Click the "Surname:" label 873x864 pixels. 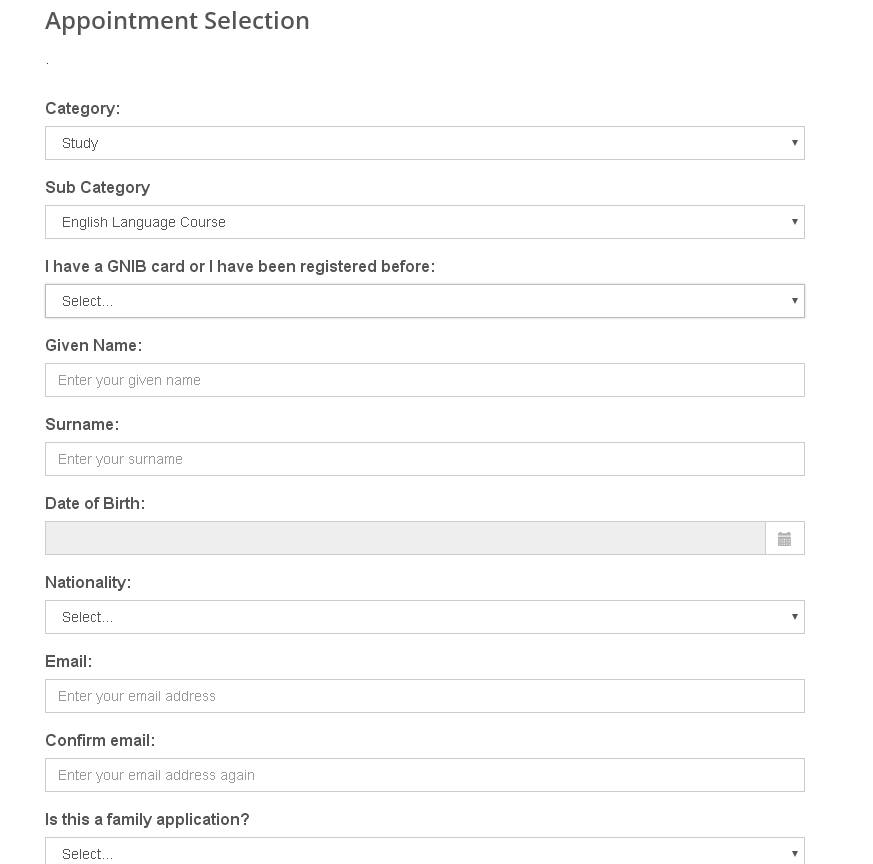[82, 424]
